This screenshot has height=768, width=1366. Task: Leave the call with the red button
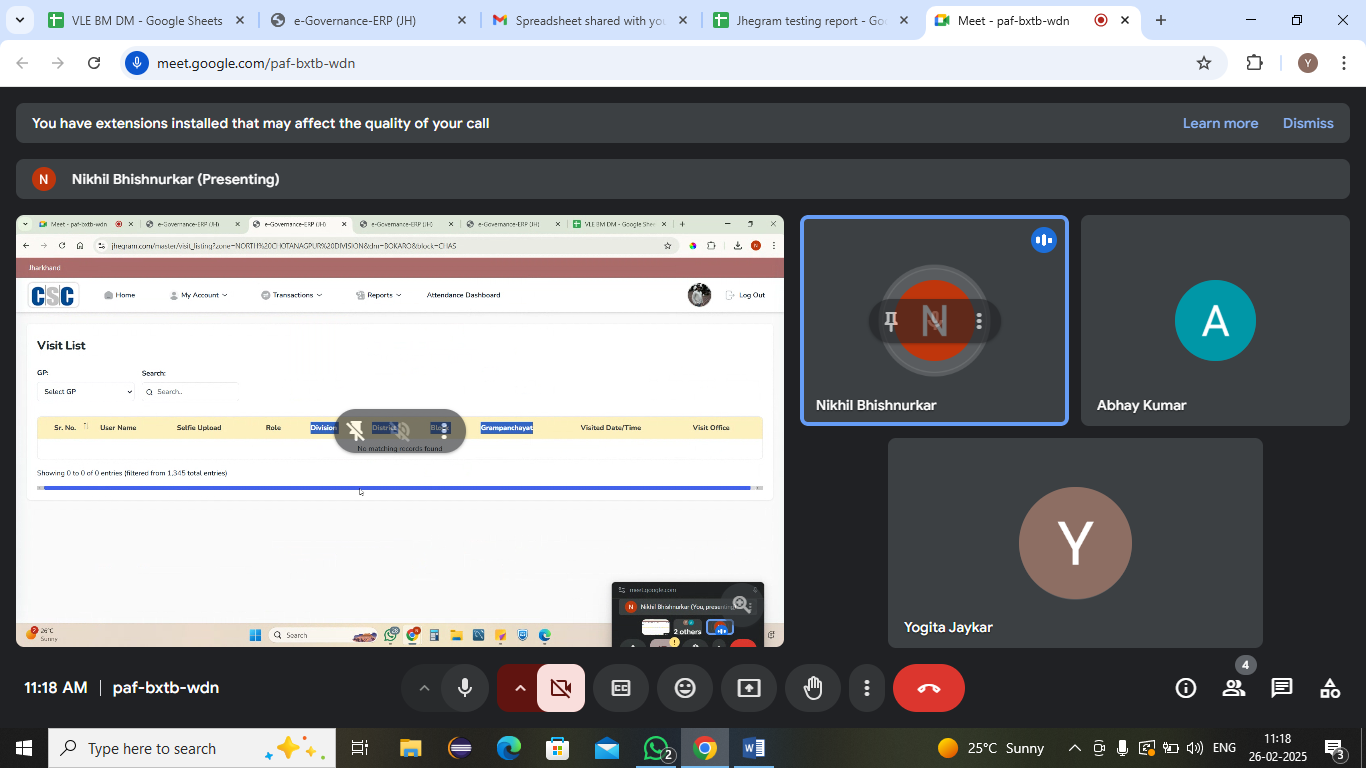pos(929,688)
